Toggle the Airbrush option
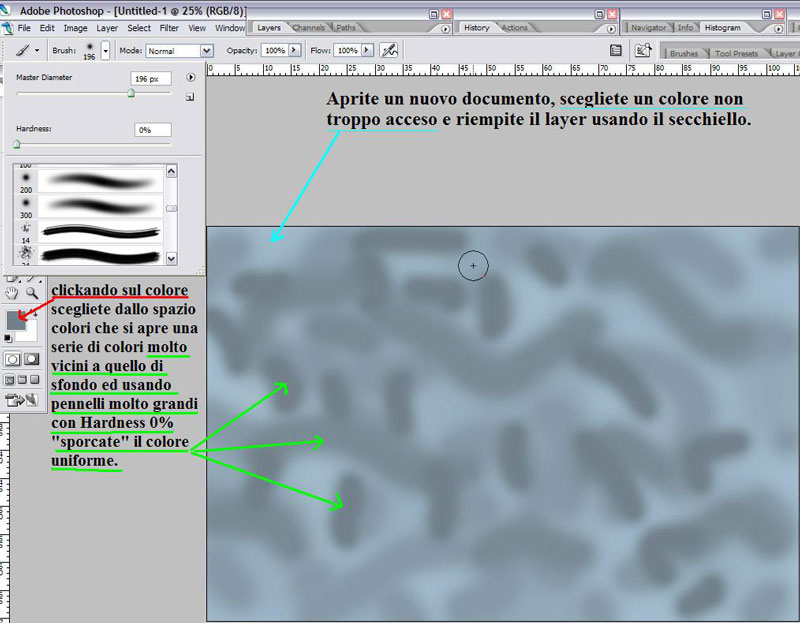Image resolution: width=800 pixels, height=623 pixels. [x=389, y=51]
